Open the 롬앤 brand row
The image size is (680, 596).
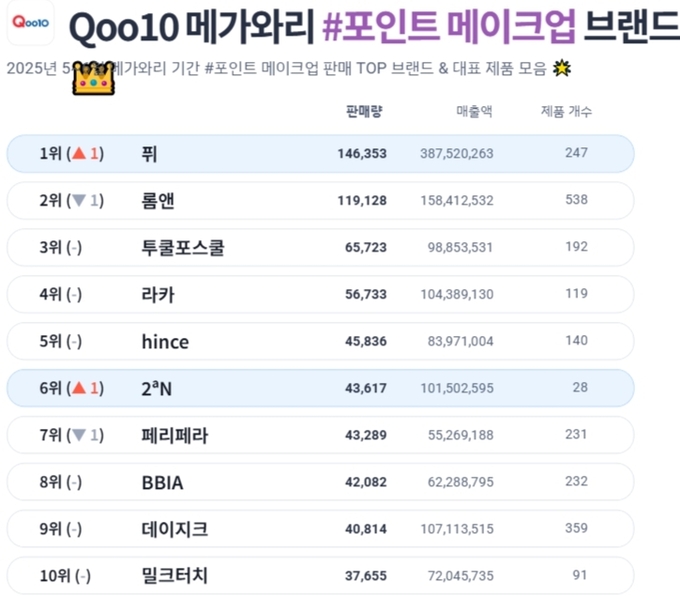click(320, 200)
